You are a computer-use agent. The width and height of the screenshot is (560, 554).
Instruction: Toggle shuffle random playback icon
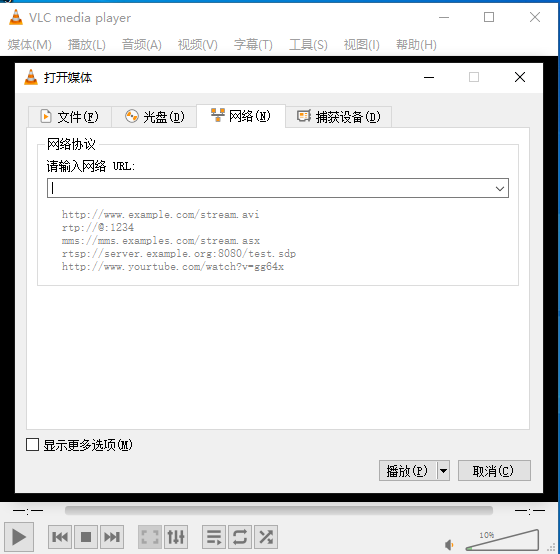(x=266, y=536)
